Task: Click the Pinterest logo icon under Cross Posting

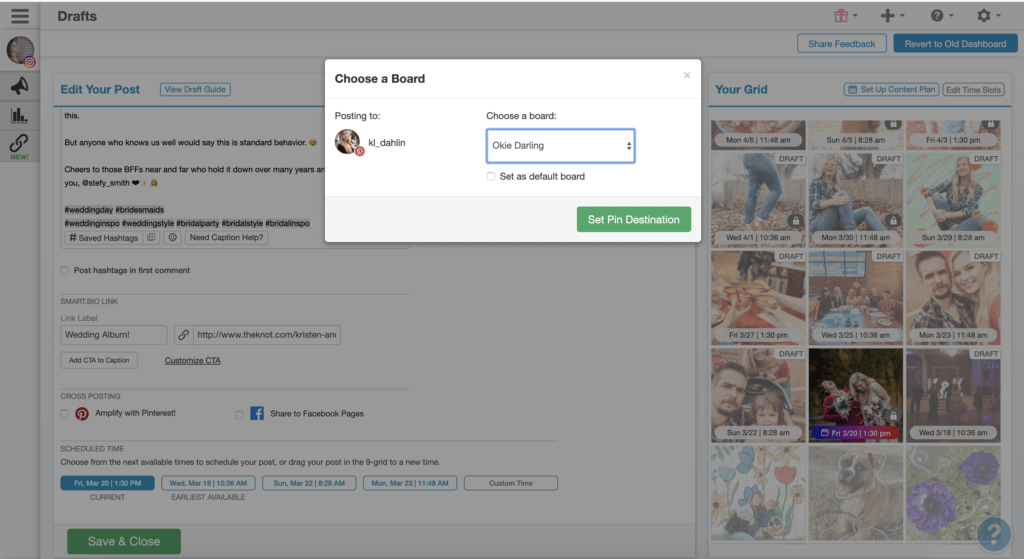Action: (82, 413)
